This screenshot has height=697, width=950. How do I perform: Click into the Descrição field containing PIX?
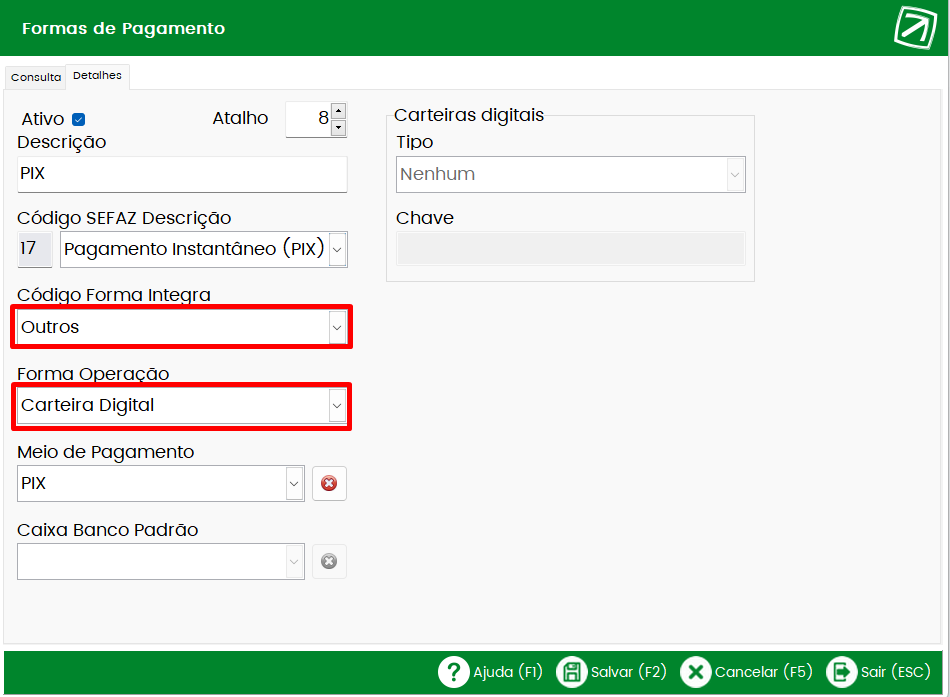click(x=182, y=174)
